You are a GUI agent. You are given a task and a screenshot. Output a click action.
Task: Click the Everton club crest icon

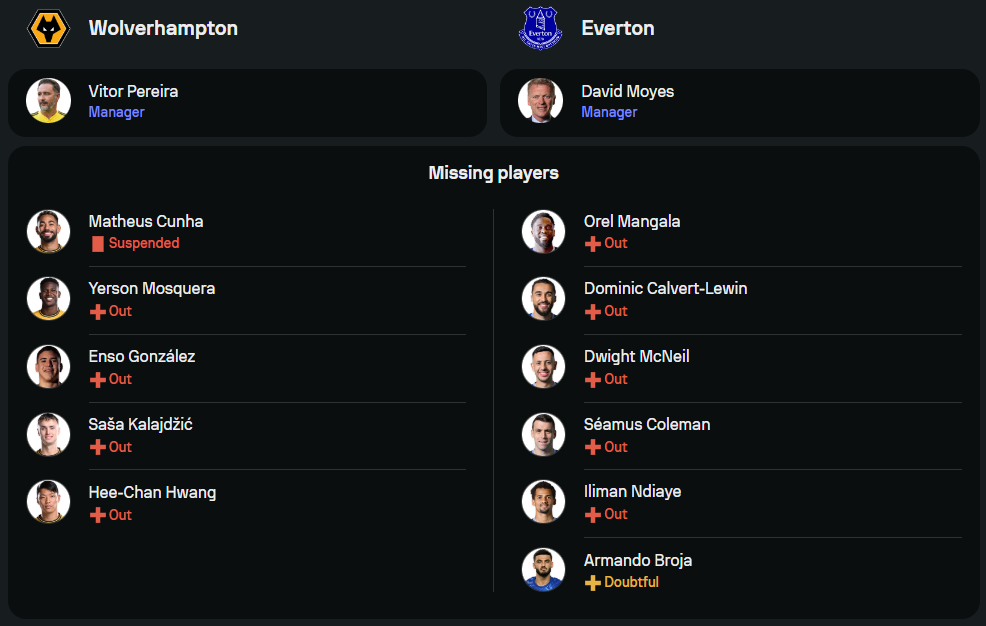pyautogui.click(x=541, y=28)
